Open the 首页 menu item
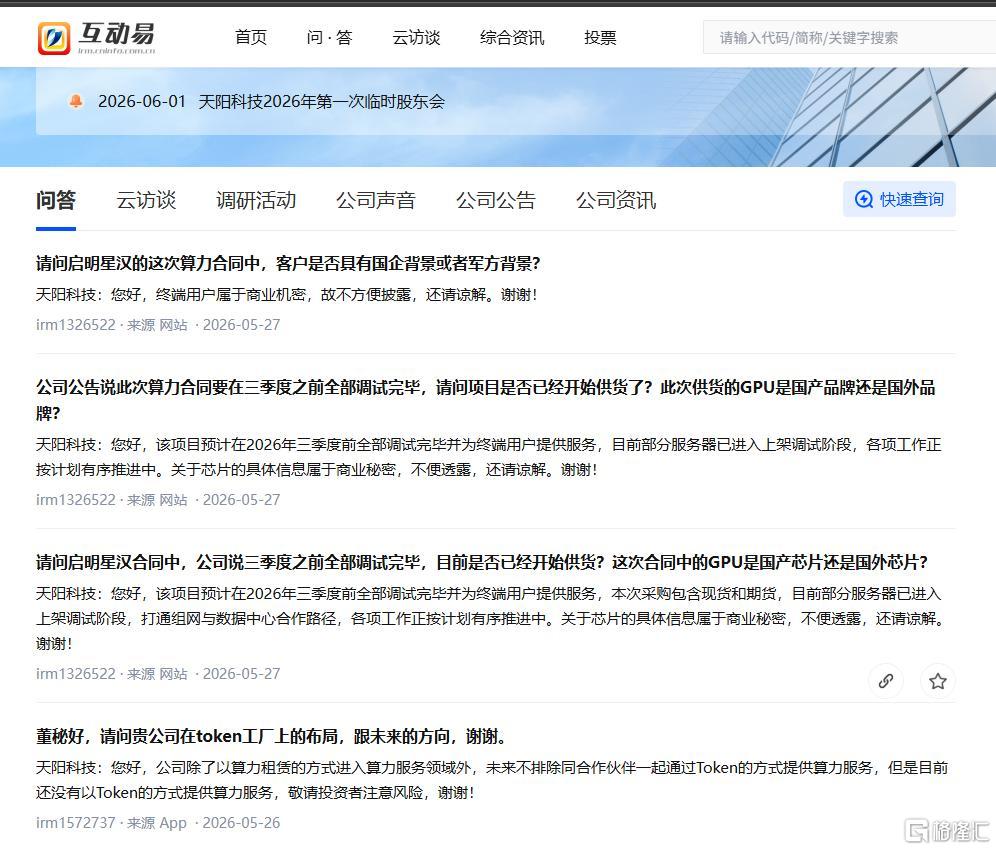Viewport: 996px width, 851px height. click(250, 37)
